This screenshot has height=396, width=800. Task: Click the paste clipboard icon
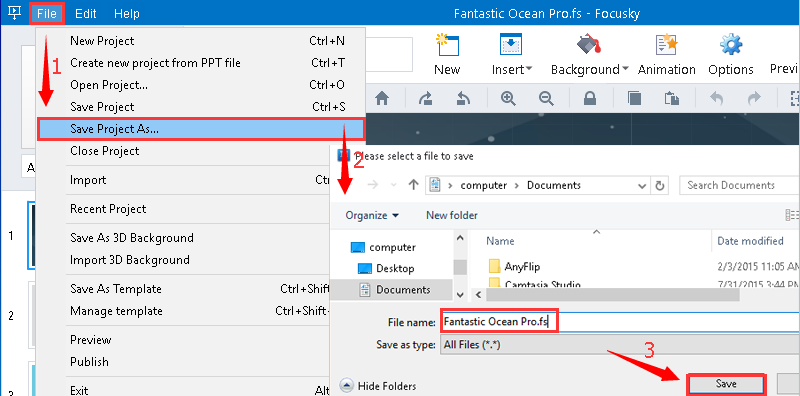click(x=671, y=98)
